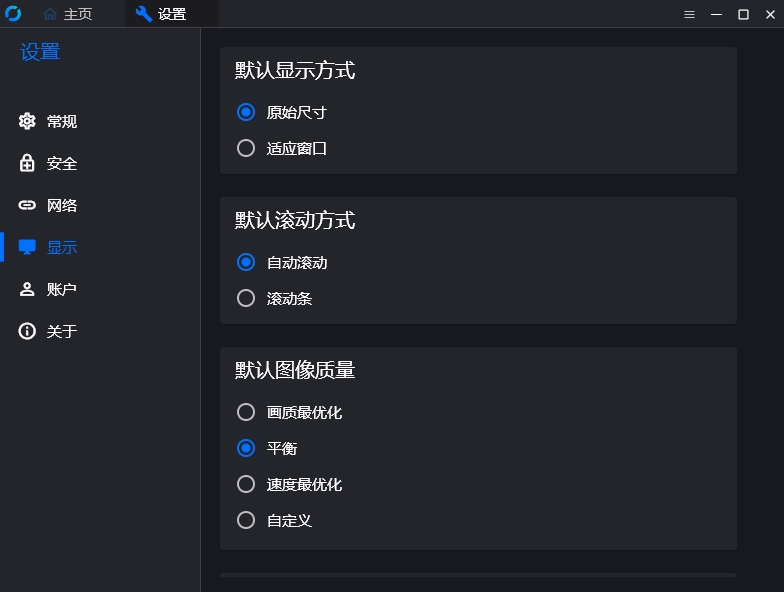Select 画质最优化 image quality
The width and height of the screenshot is (784, 592).
pos(246,412)
